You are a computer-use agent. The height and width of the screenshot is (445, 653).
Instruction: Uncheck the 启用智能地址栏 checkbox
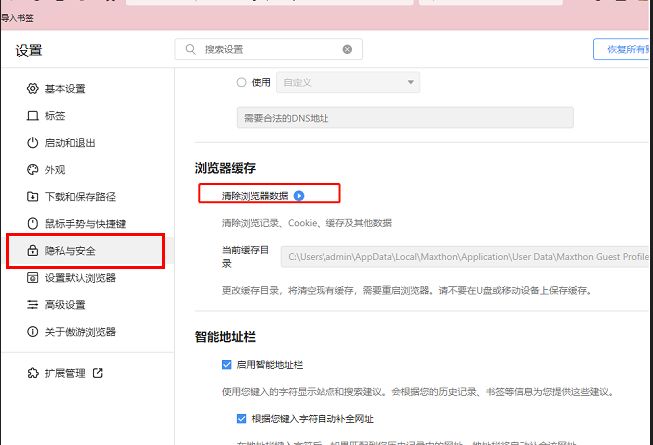click(227, 366)
